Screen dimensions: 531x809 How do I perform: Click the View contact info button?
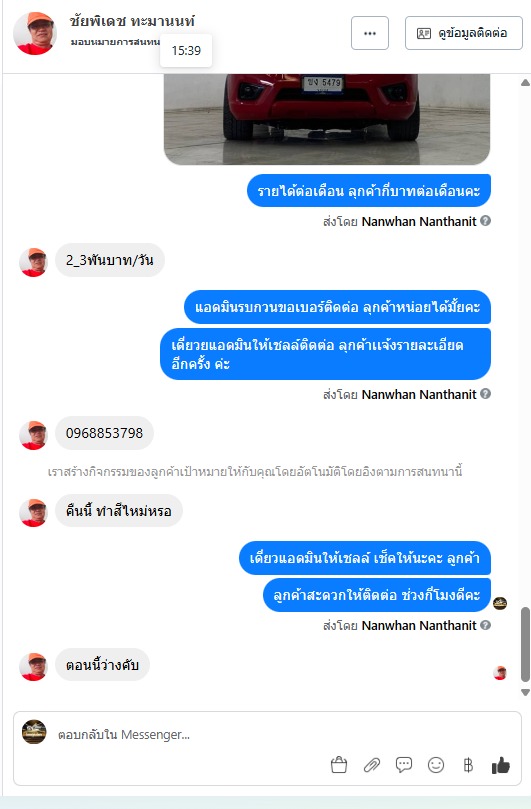tap(463, 33)
